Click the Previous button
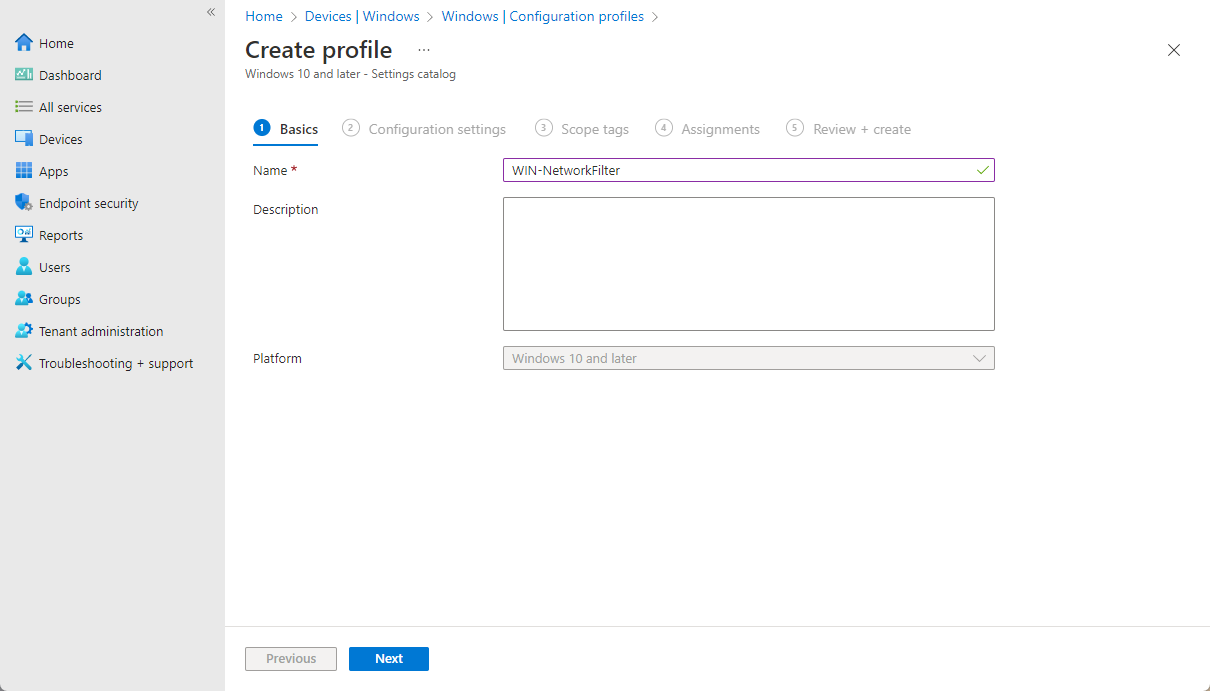The image size is (1210, 691). coord(291,659)
